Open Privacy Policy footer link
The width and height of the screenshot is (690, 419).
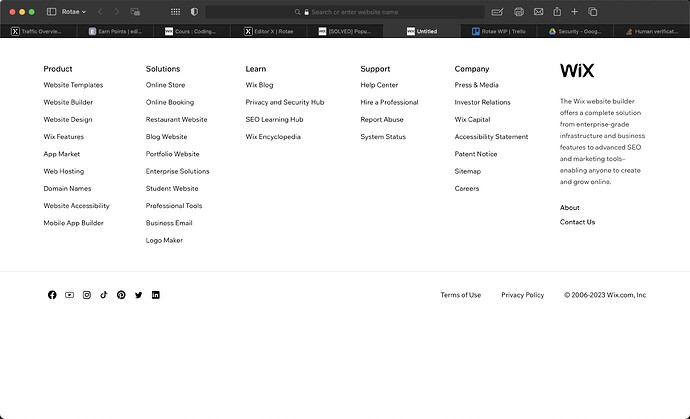[x=522, y=295]
